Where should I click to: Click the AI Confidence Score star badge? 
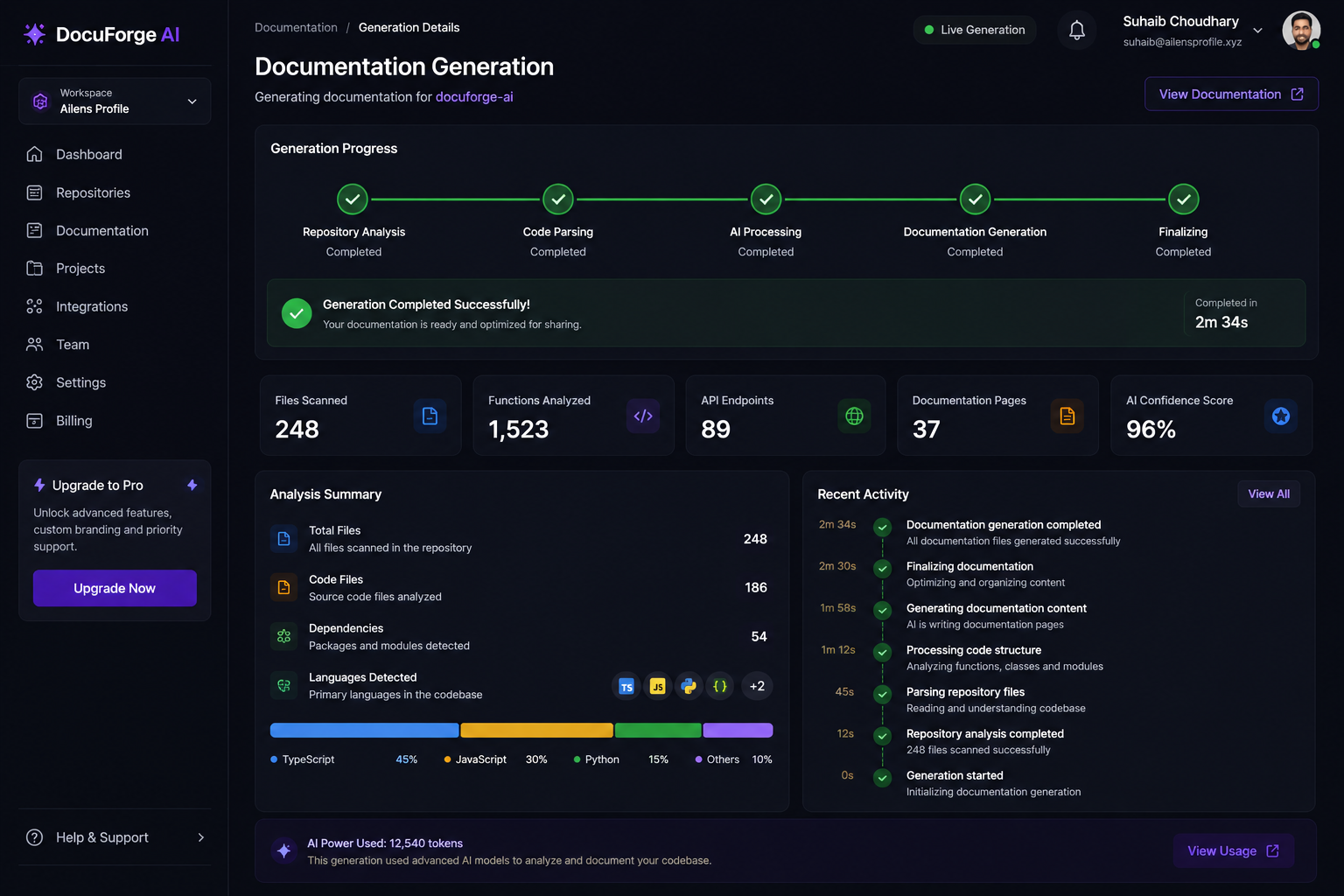(x=1280, y=416)
